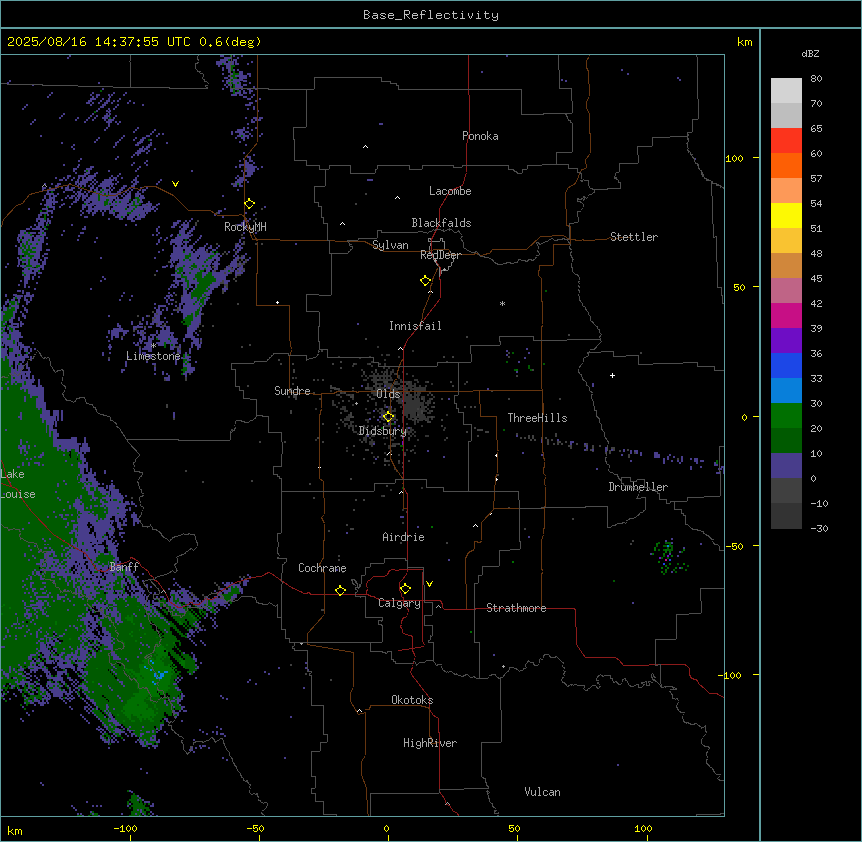Click the yellow marker above the Calgary label

(405, 589)
